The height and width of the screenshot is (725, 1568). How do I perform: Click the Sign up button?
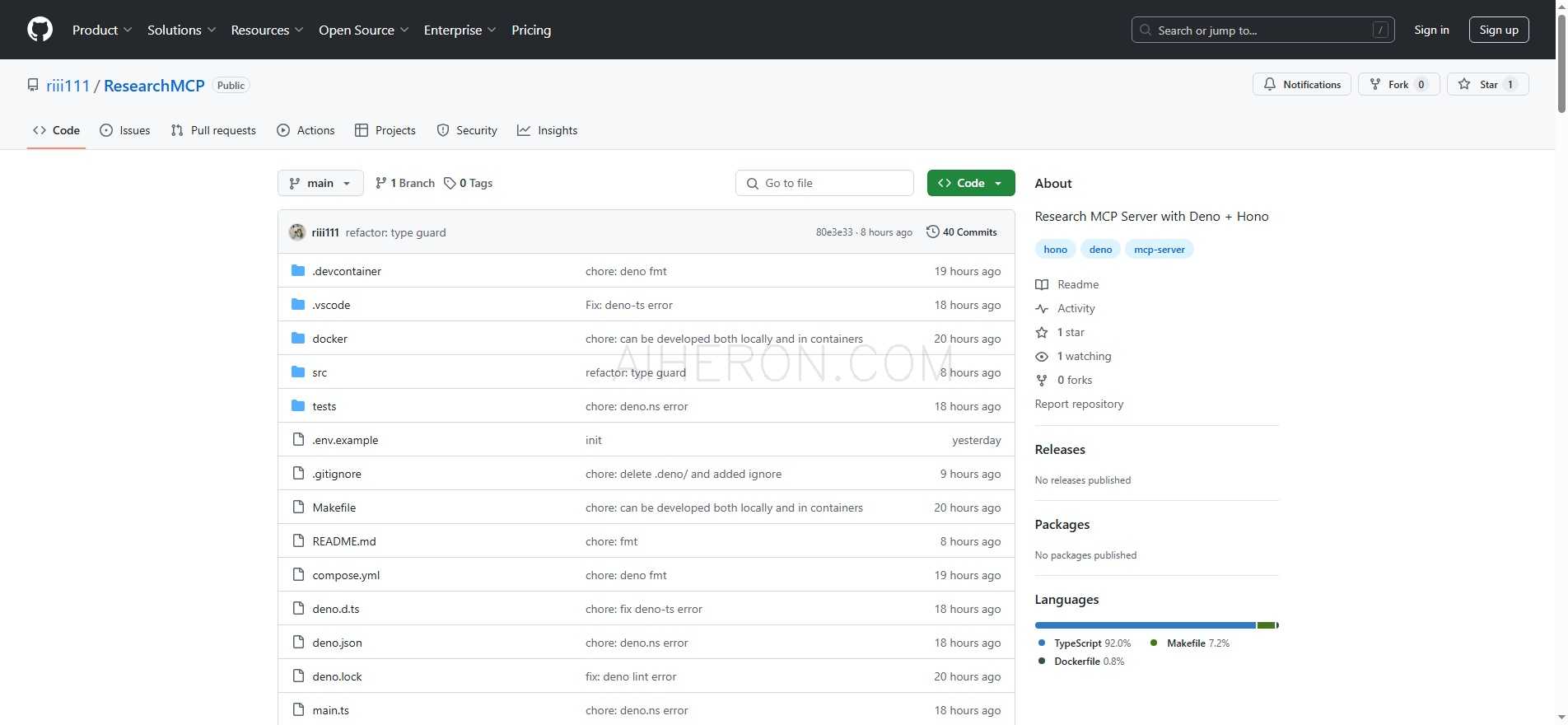coord(1499,30)
